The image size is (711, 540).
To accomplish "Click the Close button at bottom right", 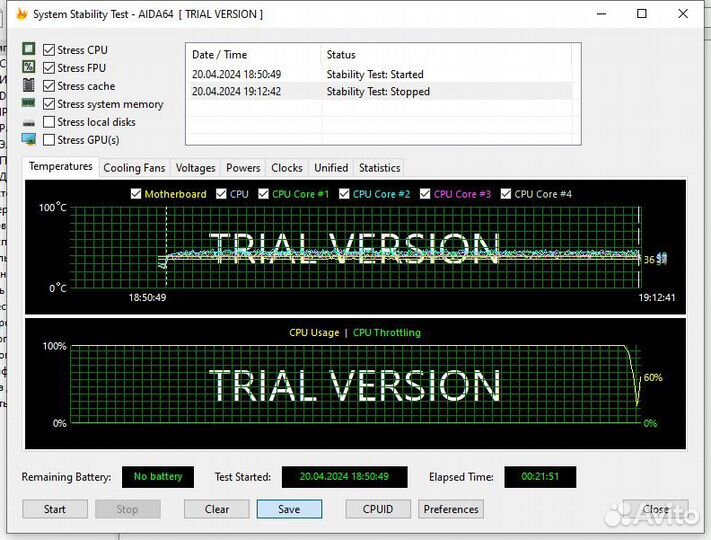I will (656, 509).
